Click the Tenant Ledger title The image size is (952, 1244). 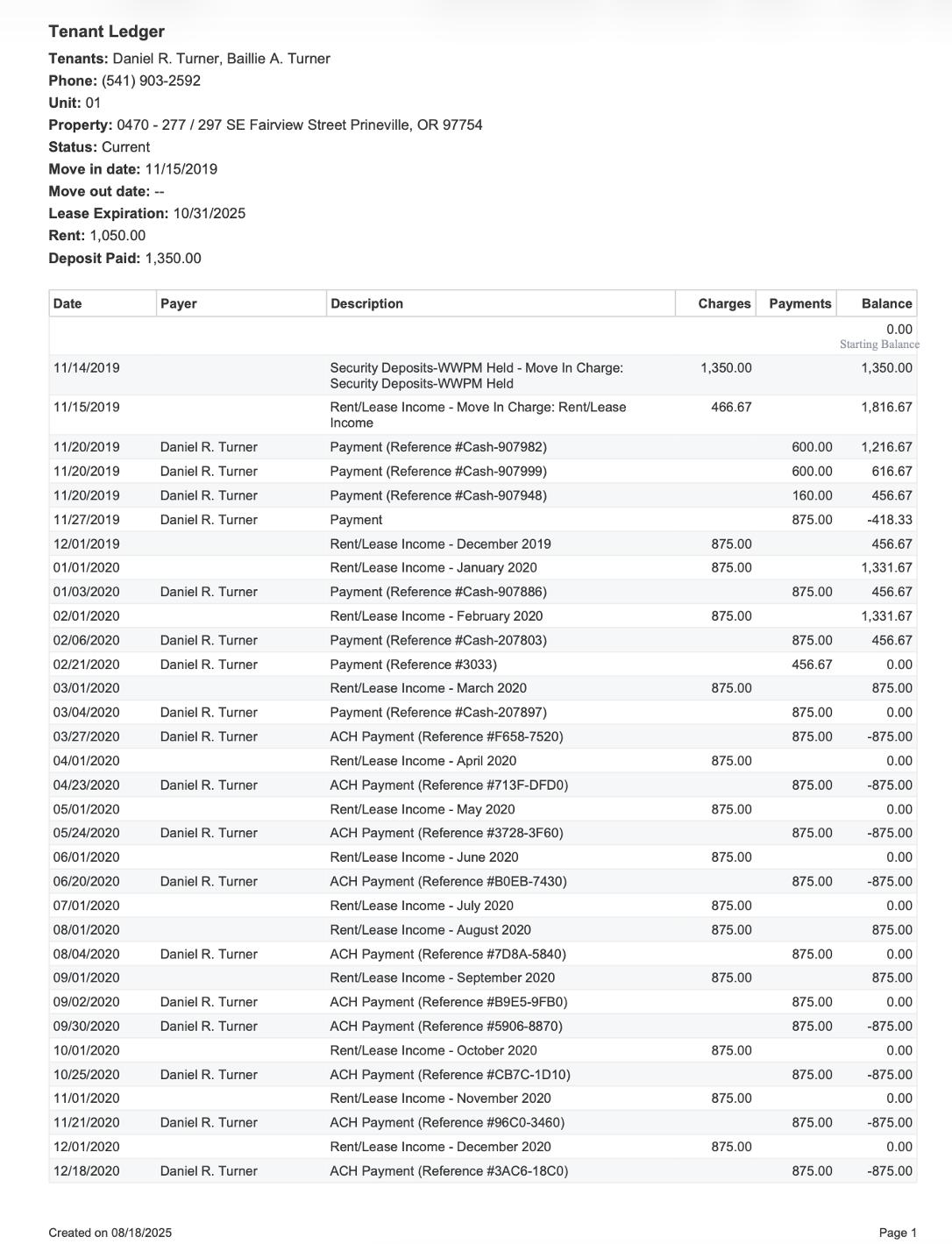point(107,32)
